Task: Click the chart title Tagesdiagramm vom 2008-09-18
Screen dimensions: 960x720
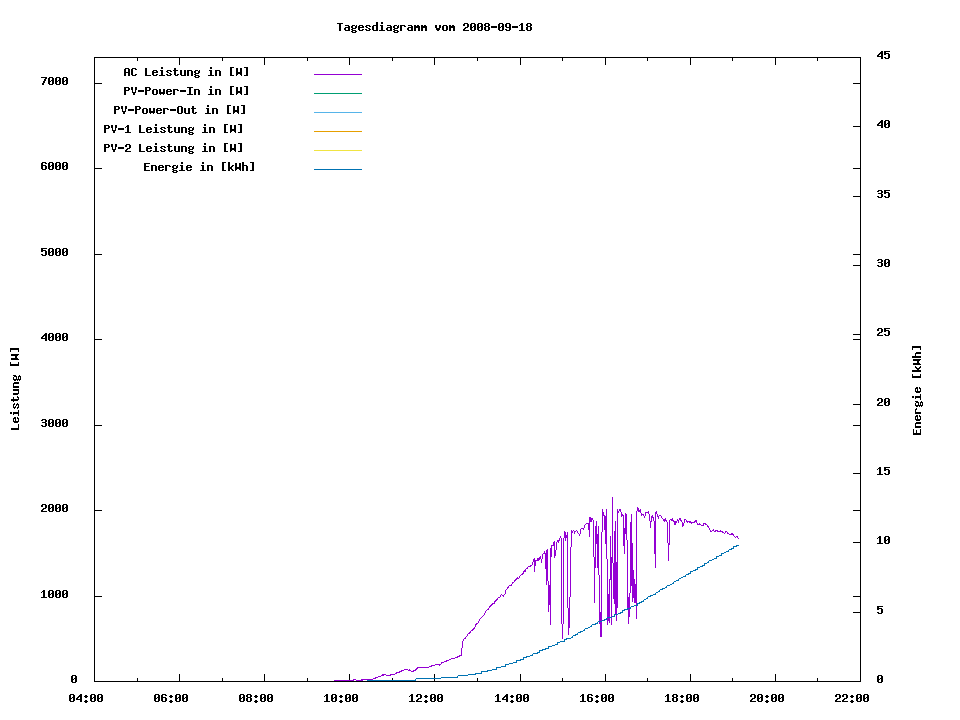Action: [434, 27]
